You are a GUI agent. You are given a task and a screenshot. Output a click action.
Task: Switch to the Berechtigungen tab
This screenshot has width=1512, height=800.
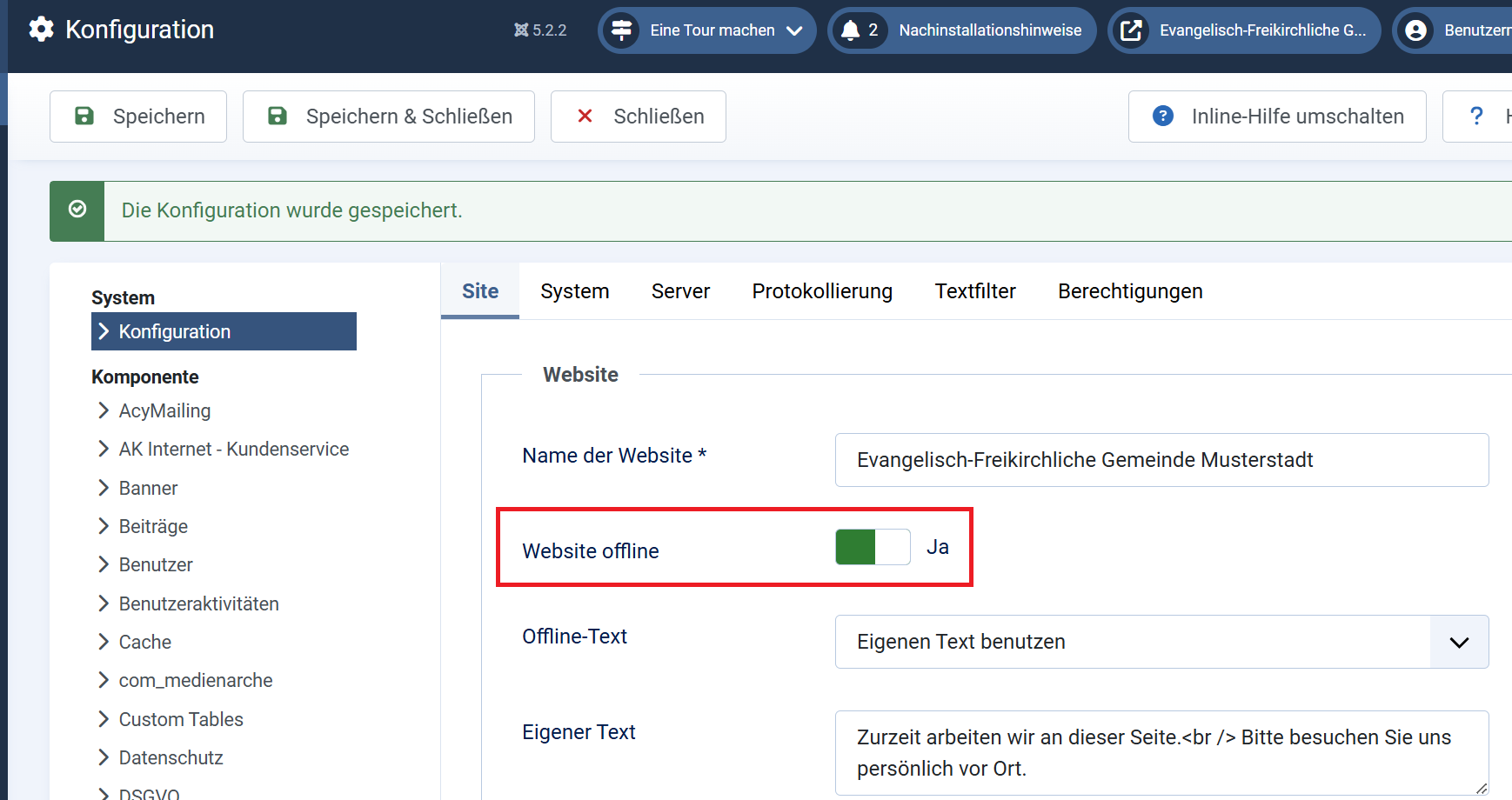coord(1129,291)
